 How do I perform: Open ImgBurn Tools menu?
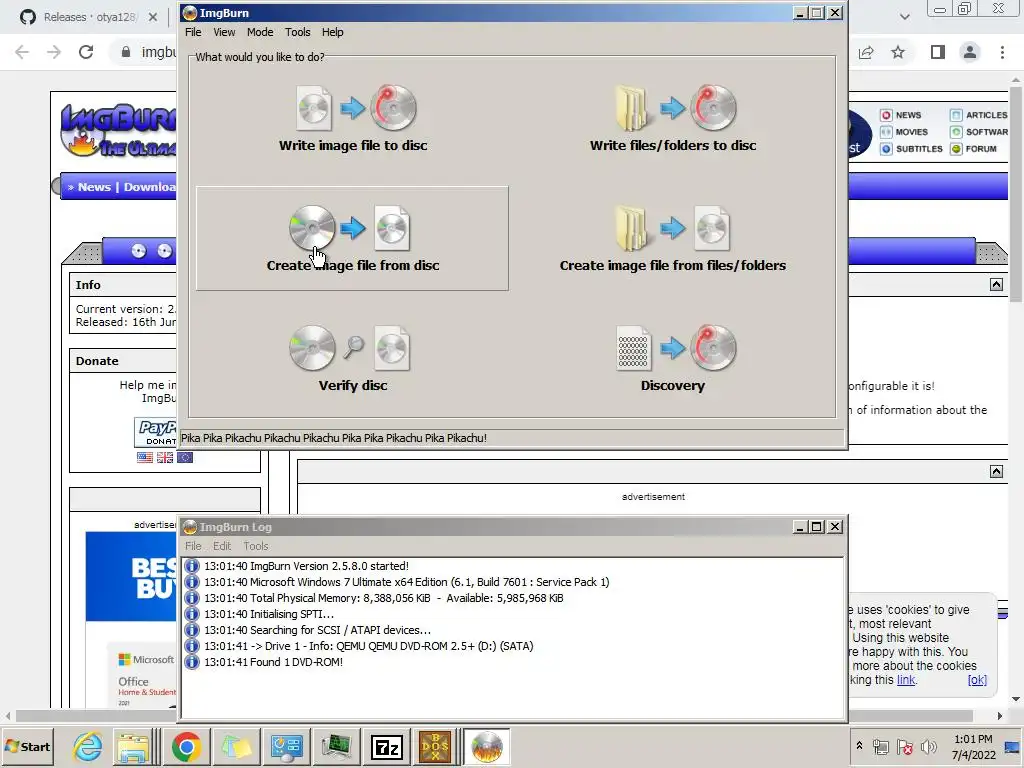click(297, 32)
